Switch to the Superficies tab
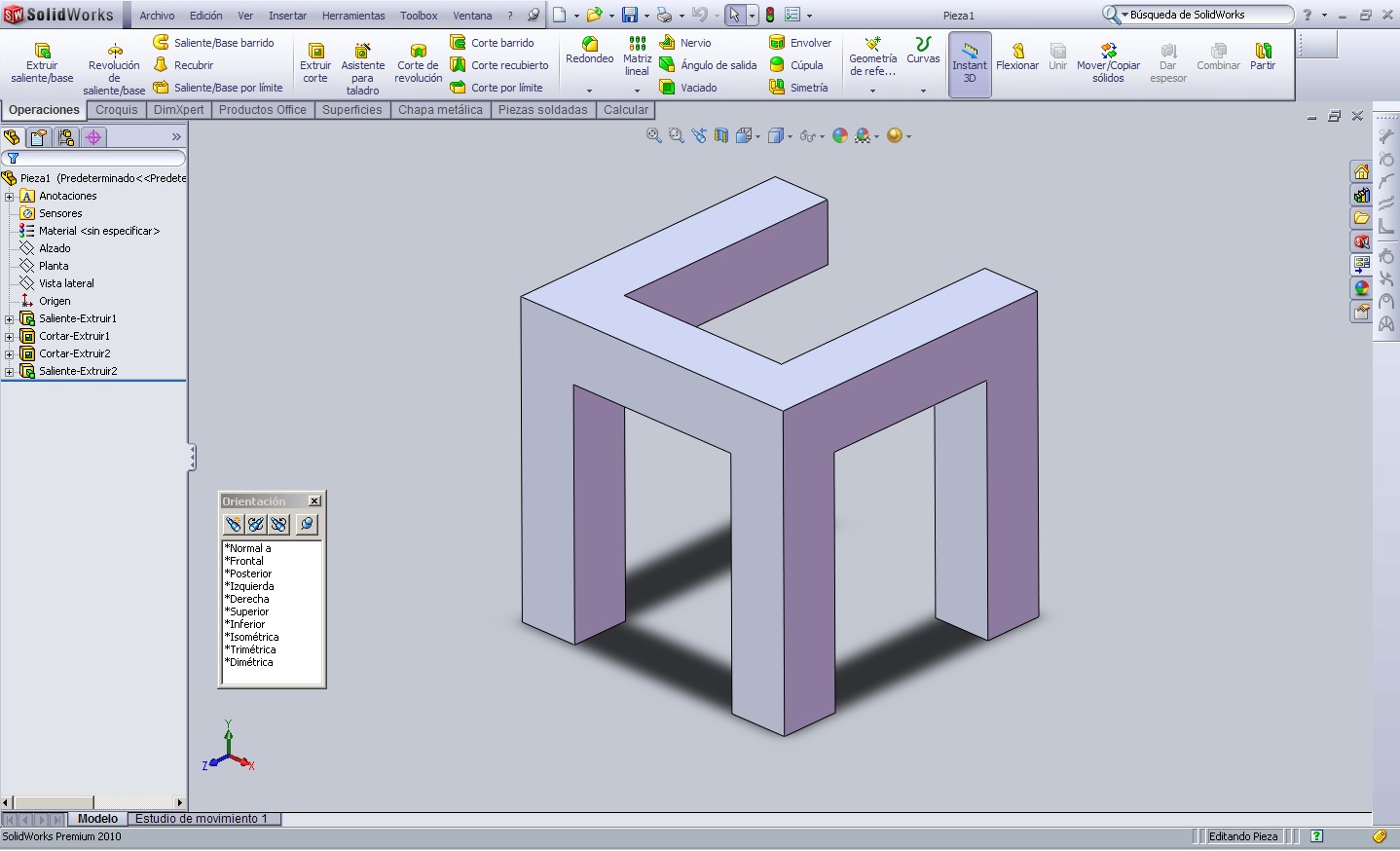This screenshot has height=851, width=1400. pos(352,110)
